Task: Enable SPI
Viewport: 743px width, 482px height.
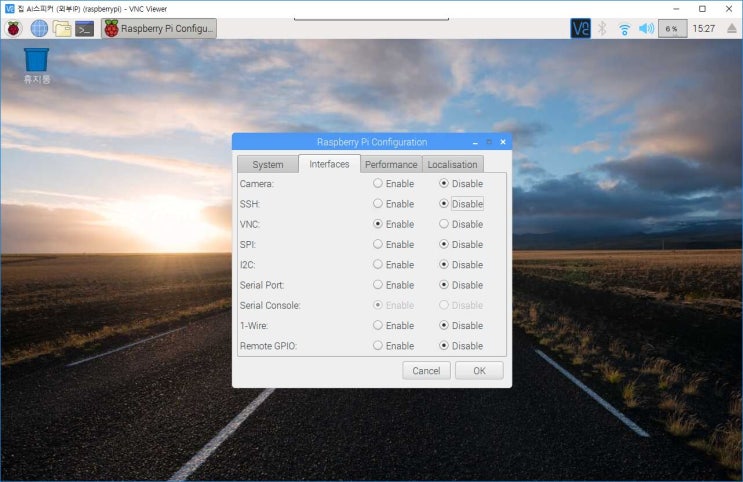Action: click(x=393, y=245)
